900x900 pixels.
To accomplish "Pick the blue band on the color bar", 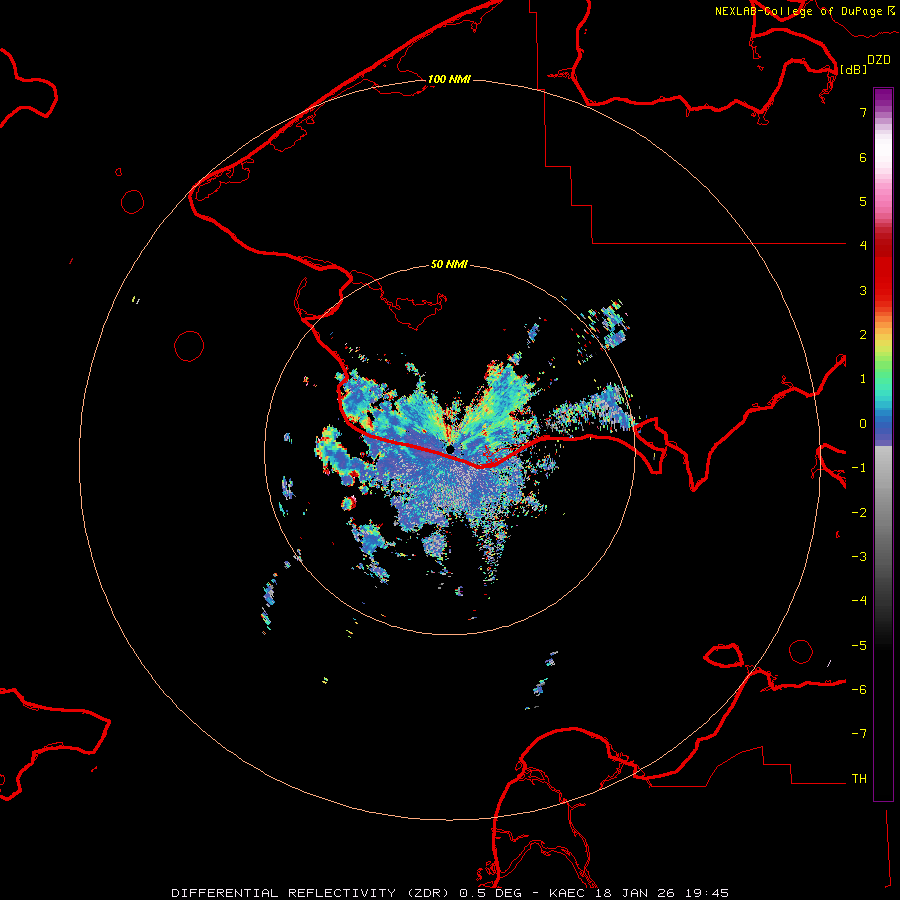I will (x=883, y=425).
